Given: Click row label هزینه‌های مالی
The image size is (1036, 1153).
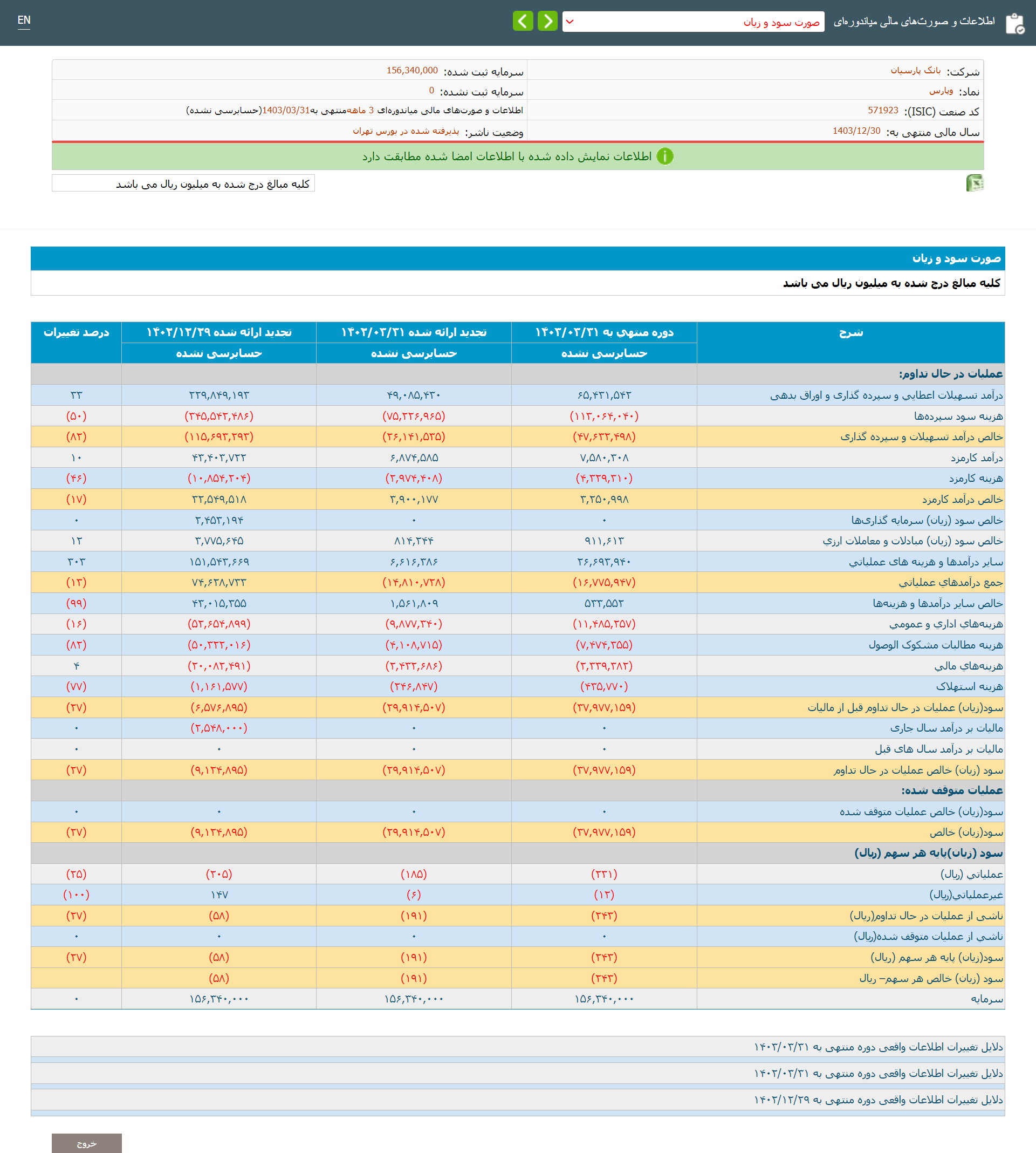Looking at the screenshot, I should coord(969,666).
